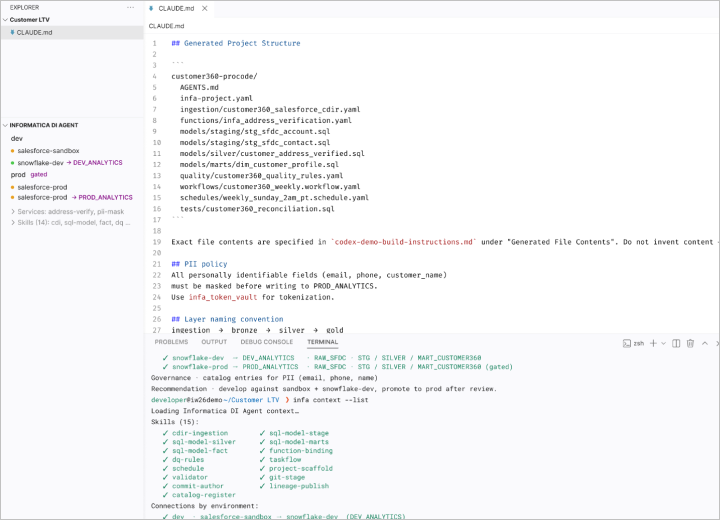Viewport: 720px width, 520px height.
Task: Click the PII policy heading
Action: tap(199, 264)
